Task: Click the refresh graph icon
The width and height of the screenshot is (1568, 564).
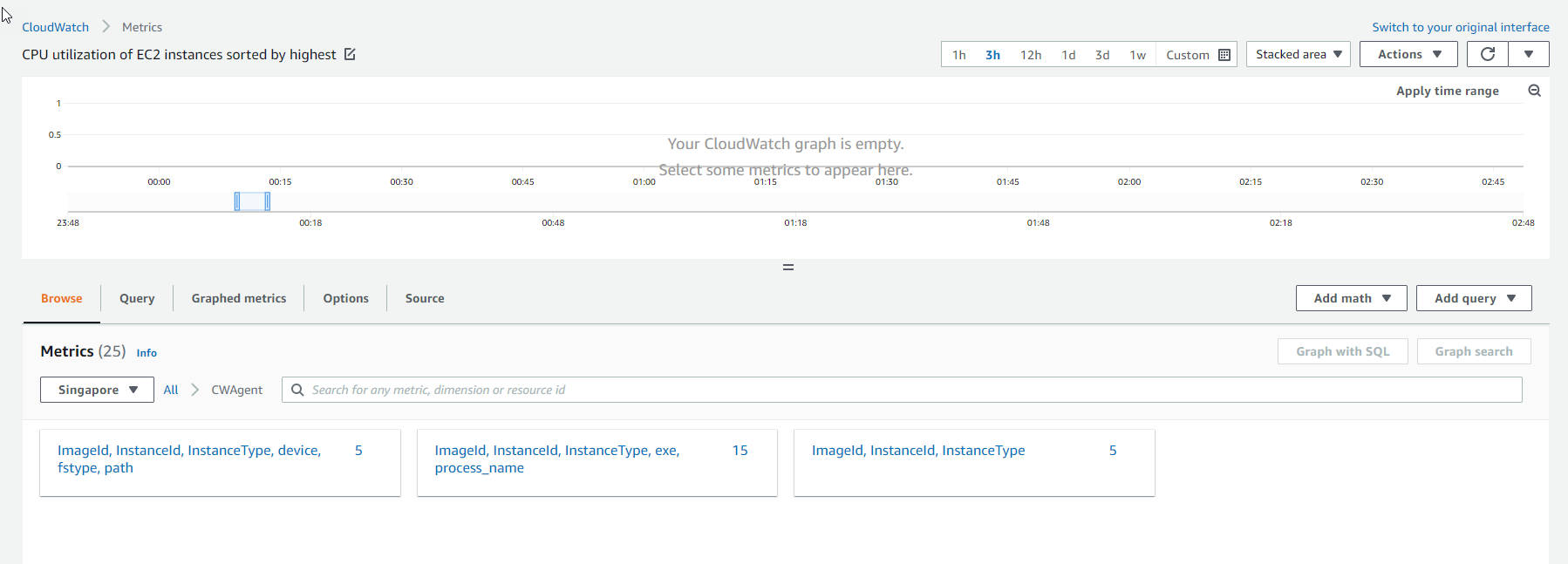Action: (1488, 54)
